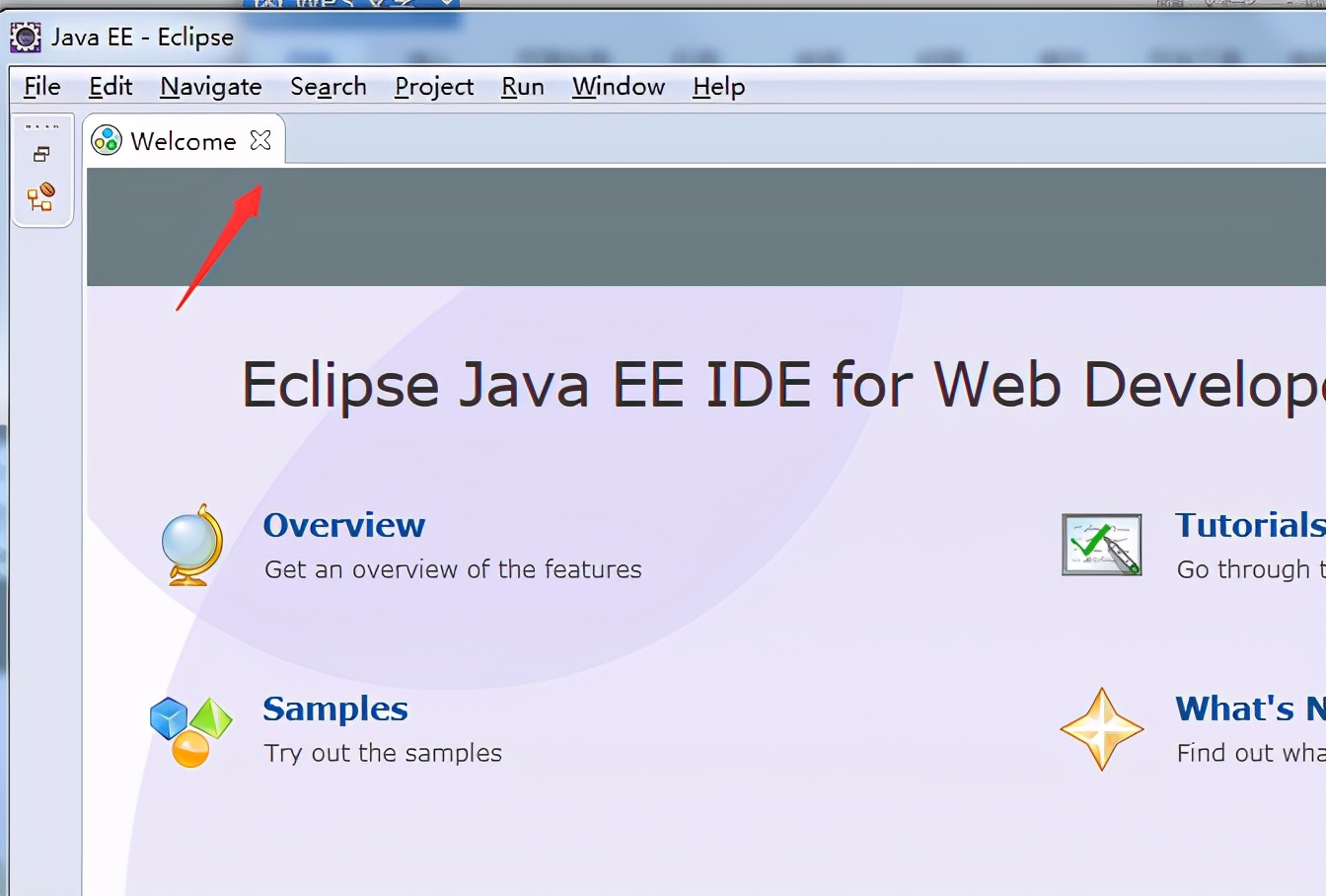This screenshot has height=896, width=1326.
Task: Click the Tutorials checklist icon
Action: [1101, 543]
